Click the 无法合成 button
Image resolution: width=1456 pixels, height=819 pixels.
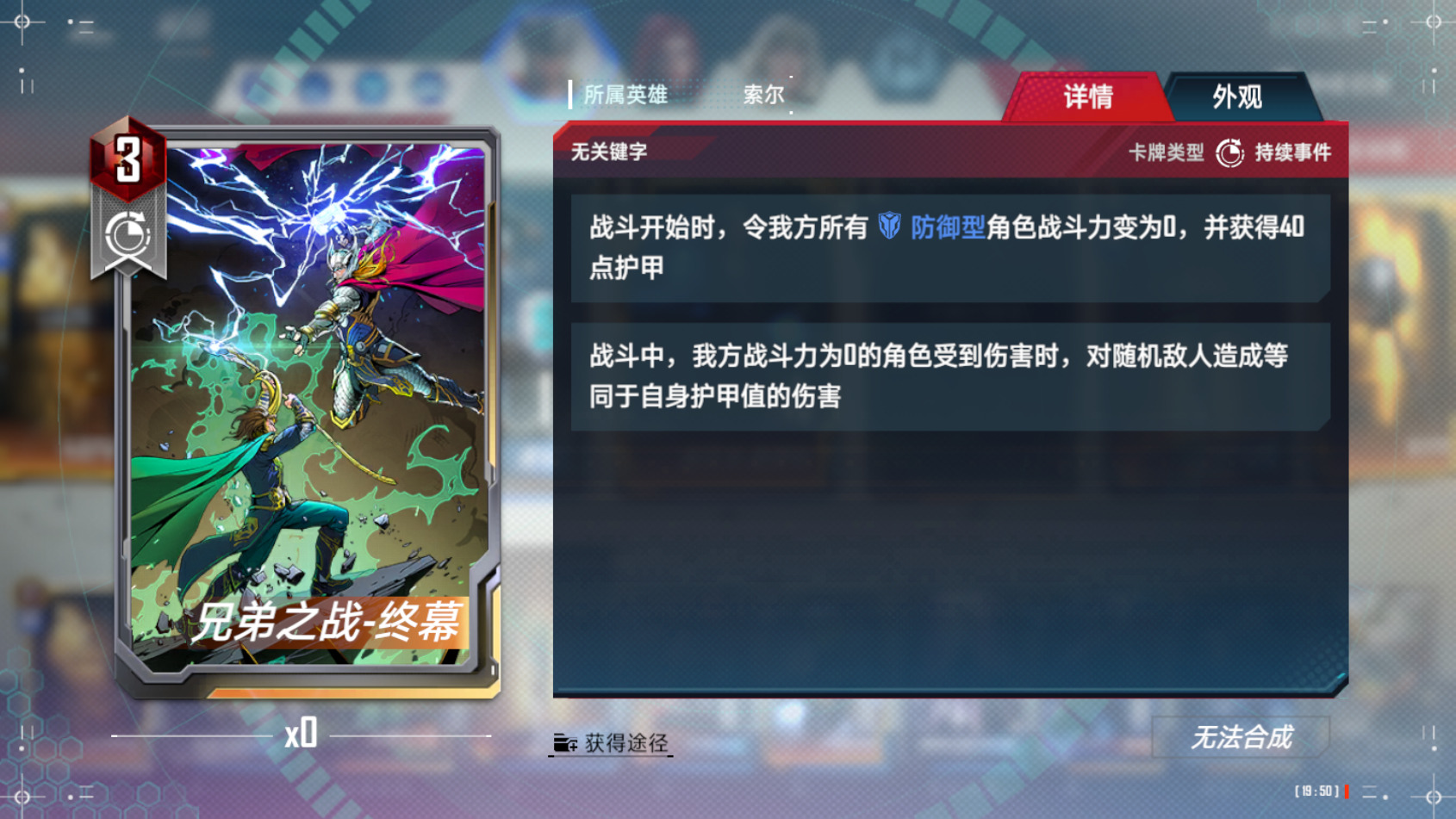pos(1241,737)
